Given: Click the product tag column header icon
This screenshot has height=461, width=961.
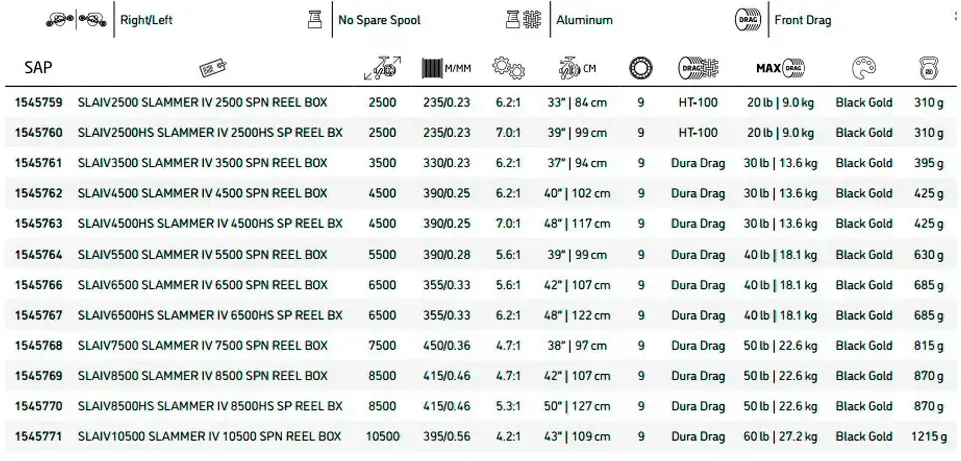Looking at the screenshot, I should (213, 68).
